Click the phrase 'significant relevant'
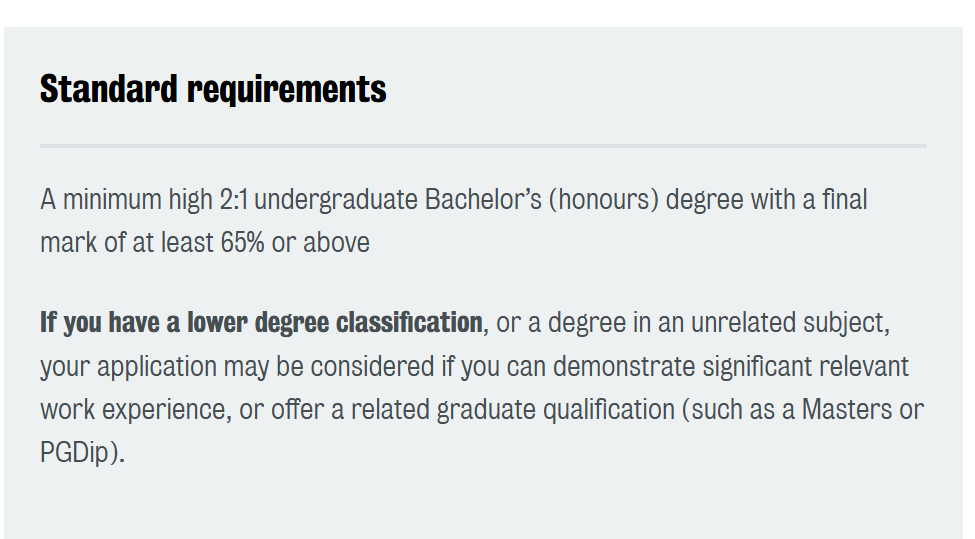Screen dimensions: 975x539 (x=806, y=367)
